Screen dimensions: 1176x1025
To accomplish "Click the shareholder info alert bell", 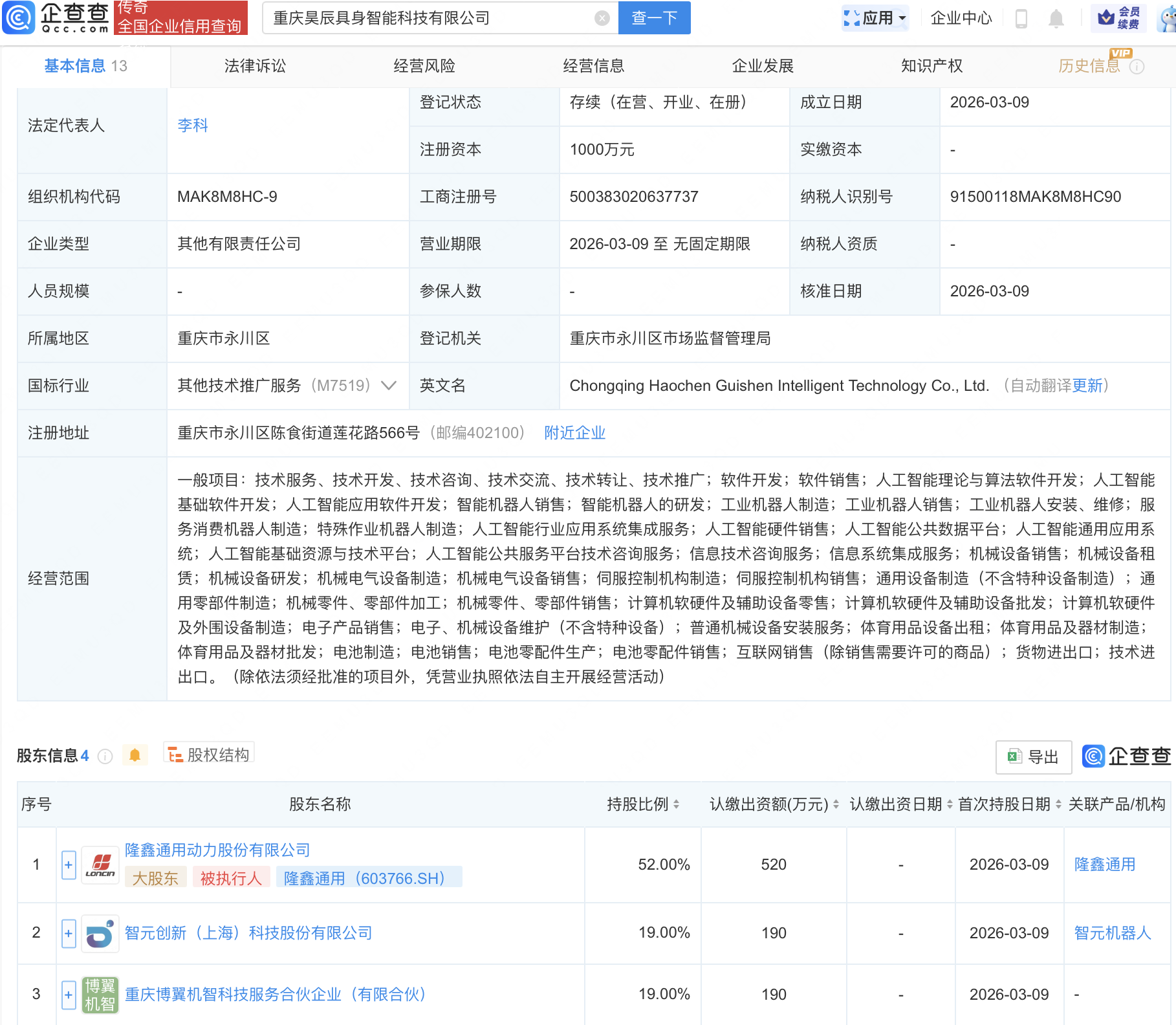I will pos(135,755).
